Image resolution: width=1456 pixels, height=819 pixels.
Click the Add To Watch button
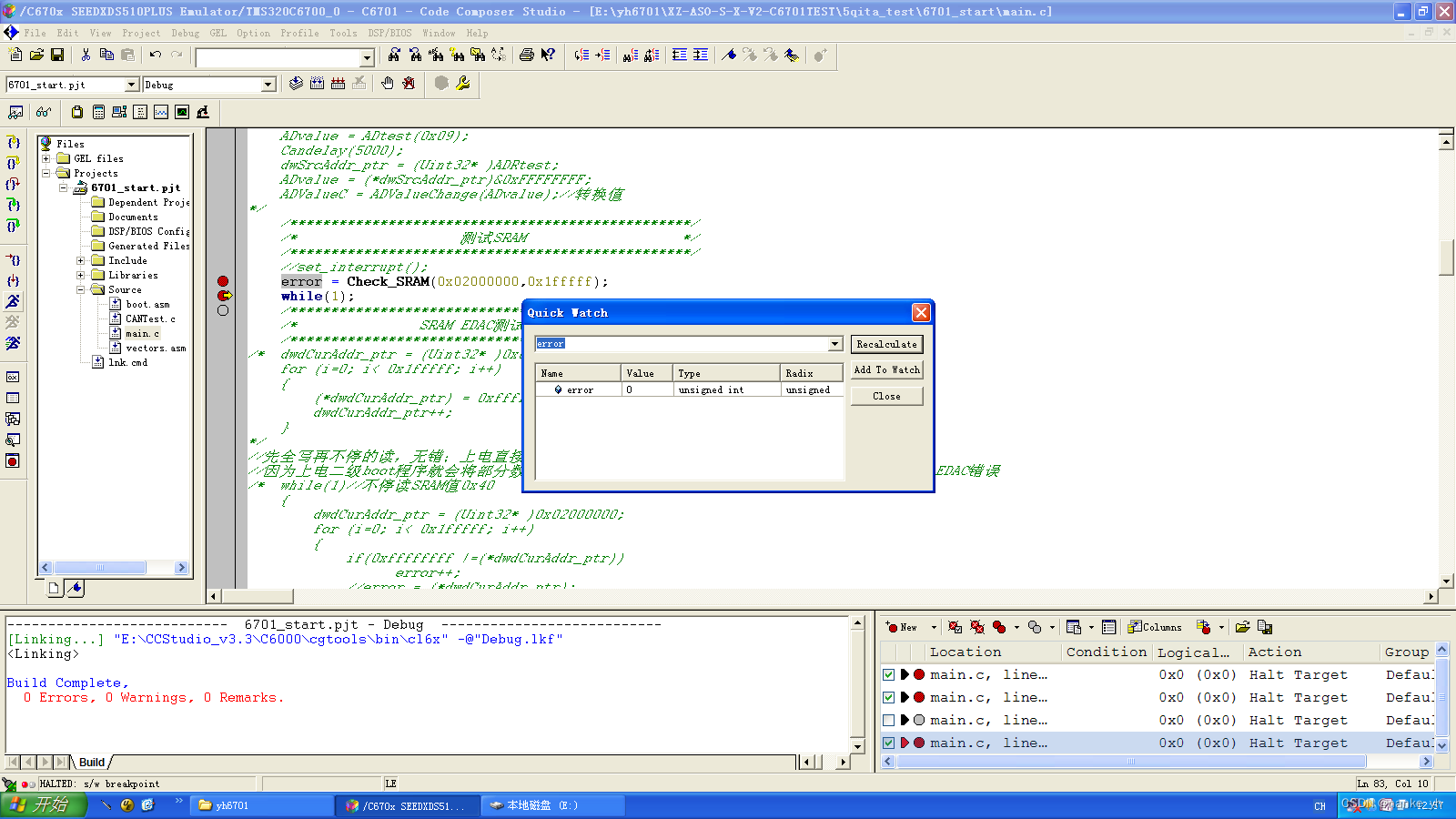tap(886, 369)
